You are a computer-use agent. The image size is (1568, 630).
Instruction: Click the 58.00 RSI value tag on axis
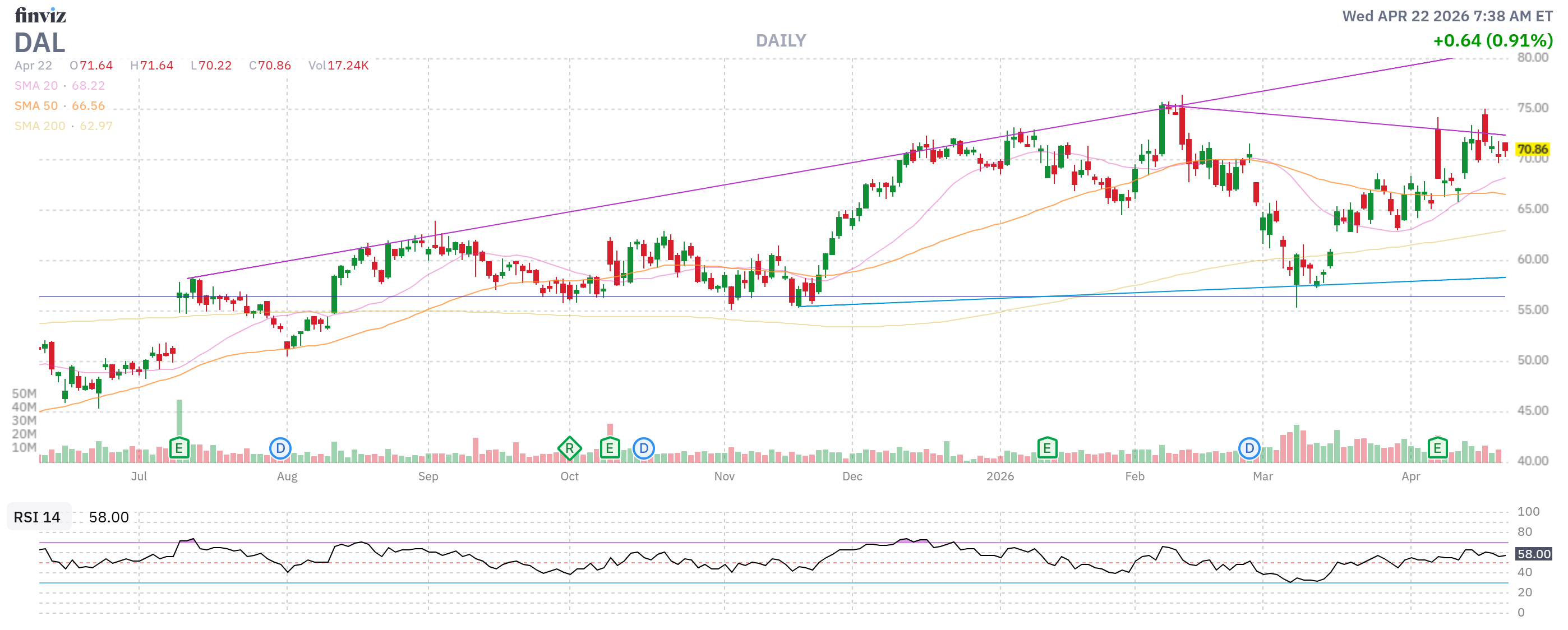pos(1533,554)
